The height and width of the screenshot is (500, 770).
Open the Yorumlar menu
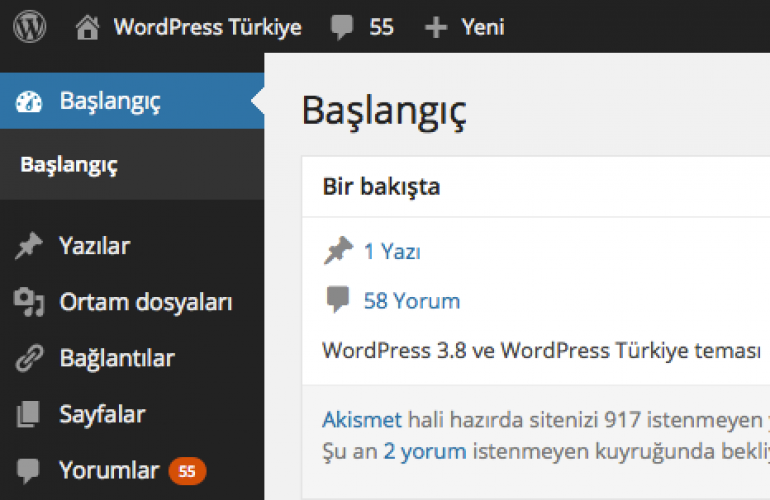point(109,471)
